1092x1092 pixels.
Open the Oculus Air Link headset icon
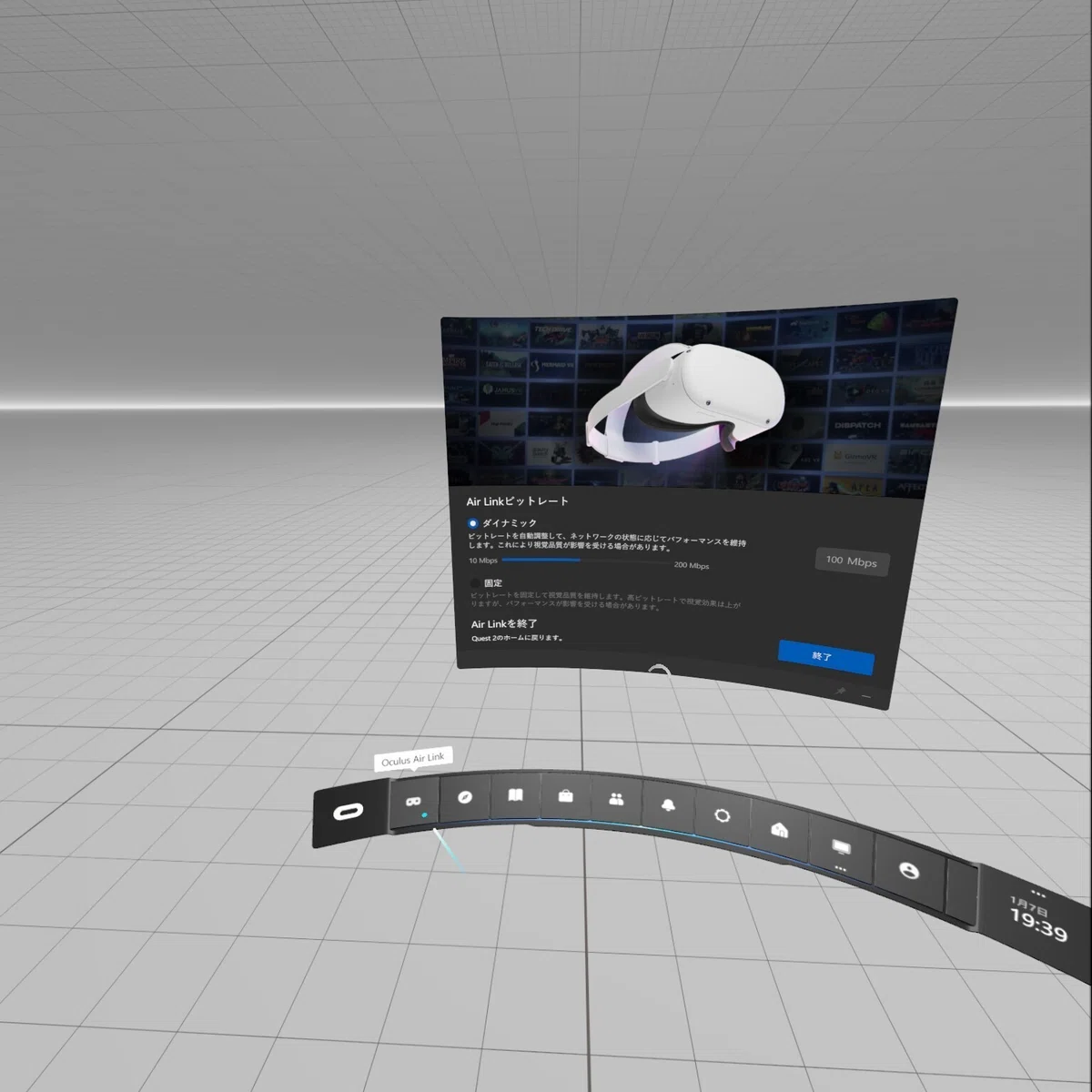click(413, 802)
